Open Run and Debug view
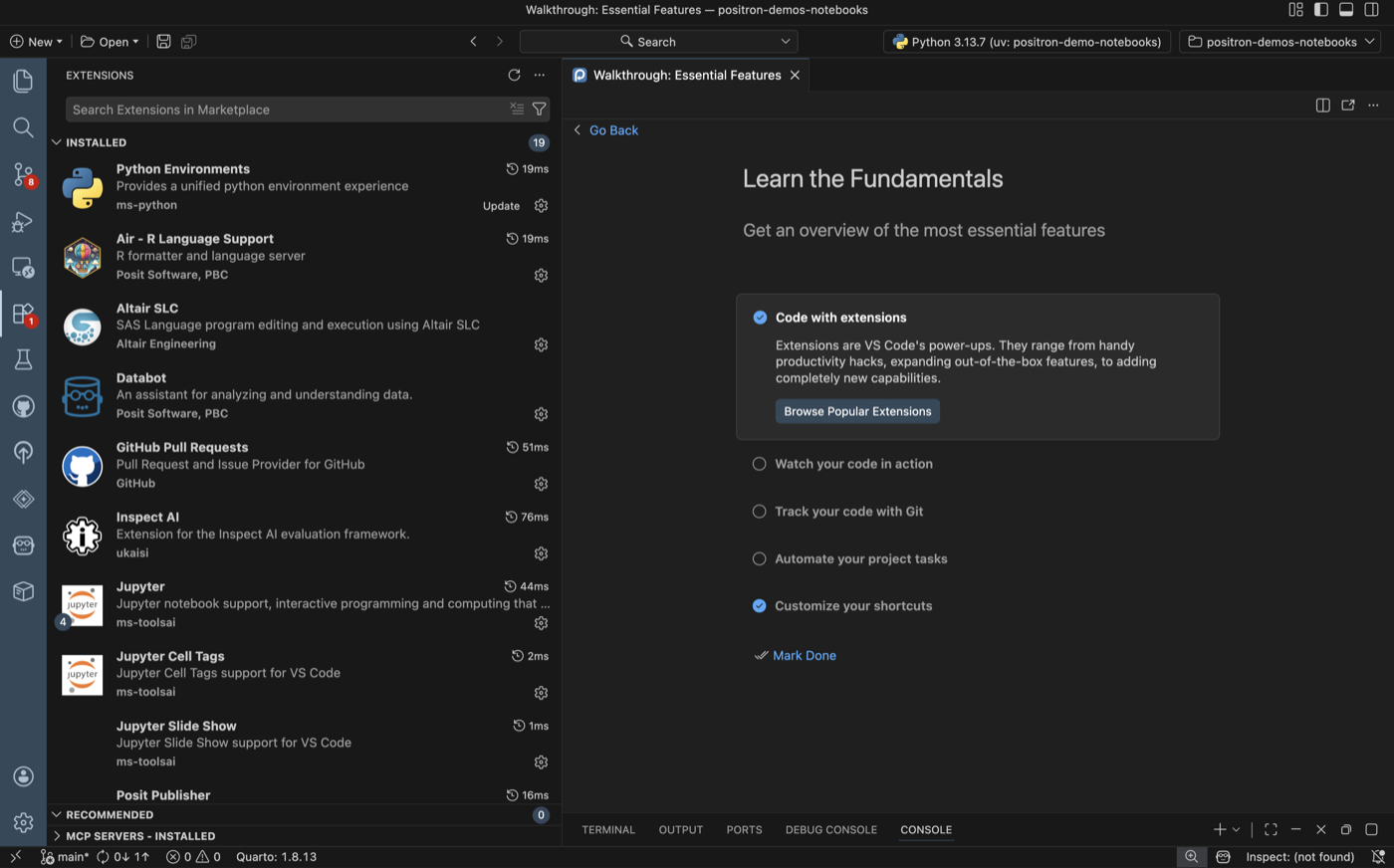The height and width of the screenshot is (868, 1394). click(23, 221)
